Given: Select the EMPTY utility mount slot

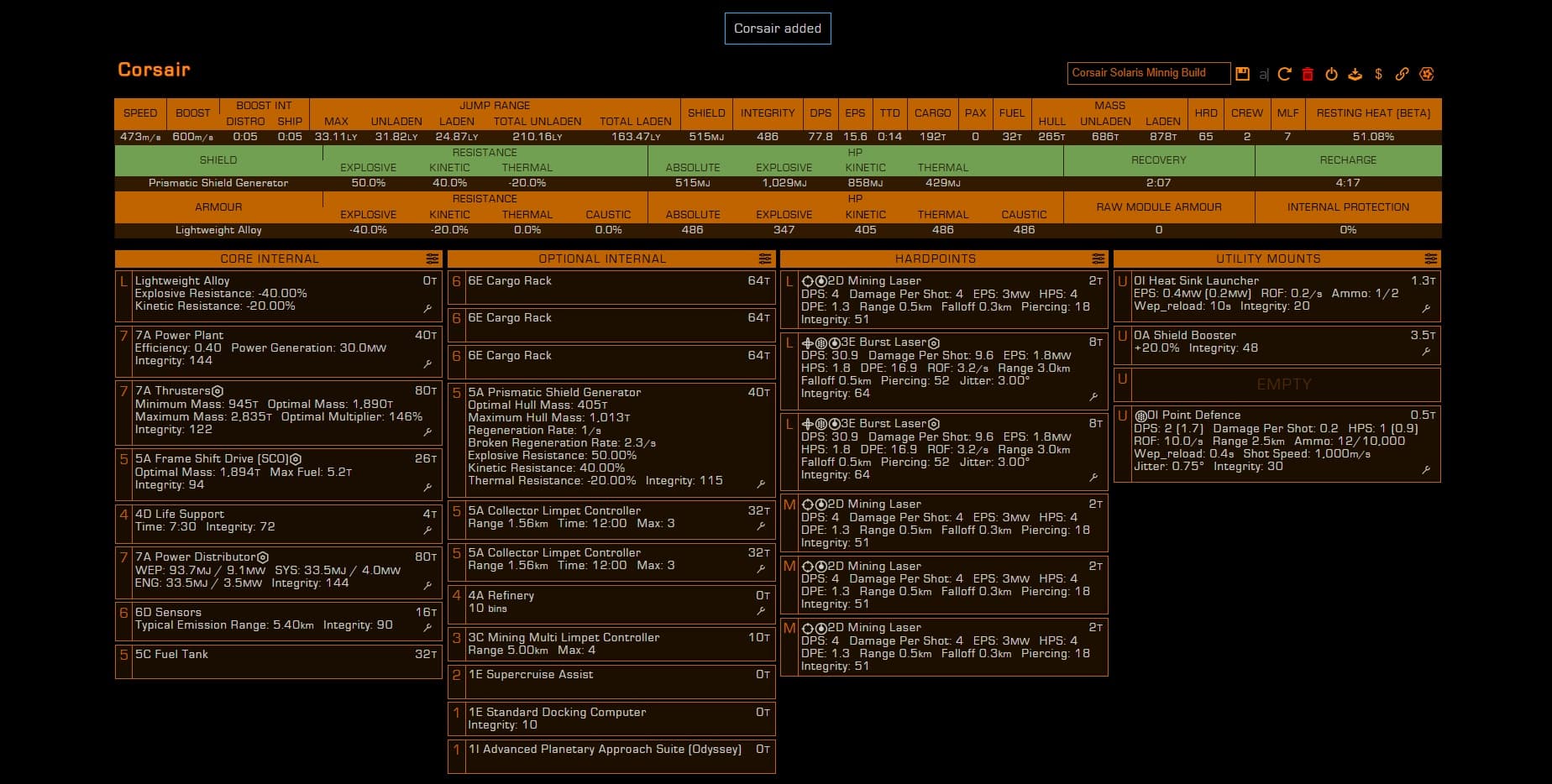Looking at the screenshot, I should coord(1283,384).
